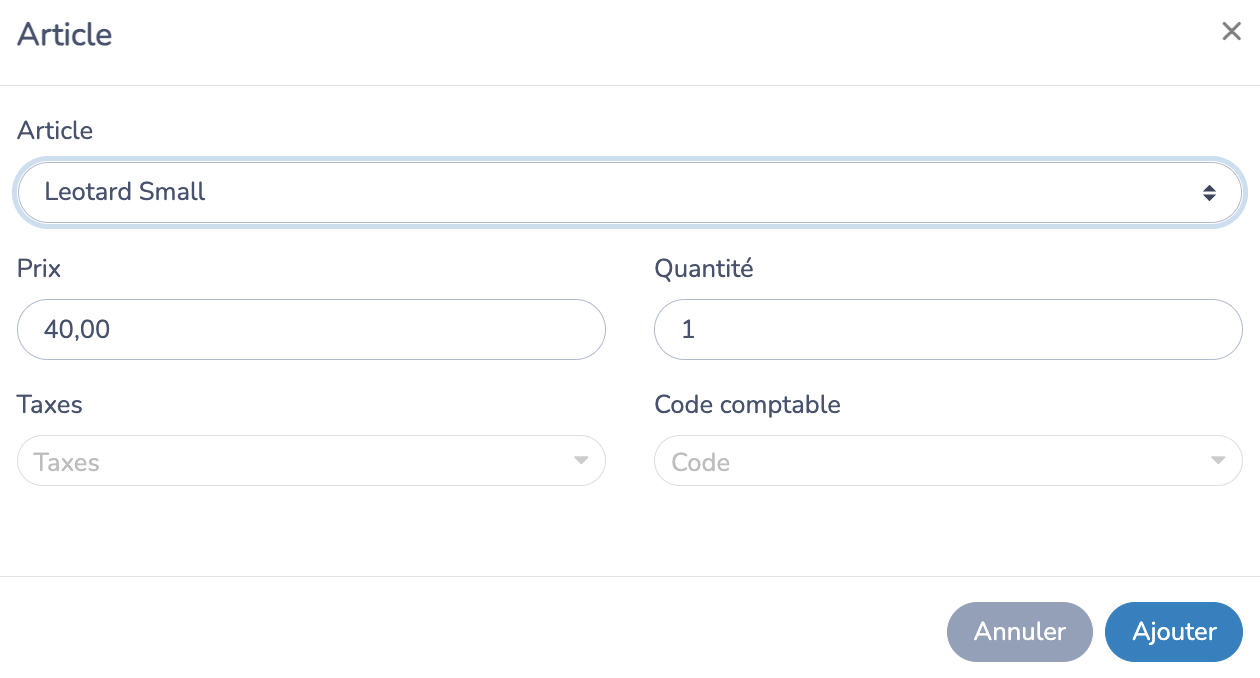Click the Prix field label
The image size is (1260, 678).
point(39,268)
